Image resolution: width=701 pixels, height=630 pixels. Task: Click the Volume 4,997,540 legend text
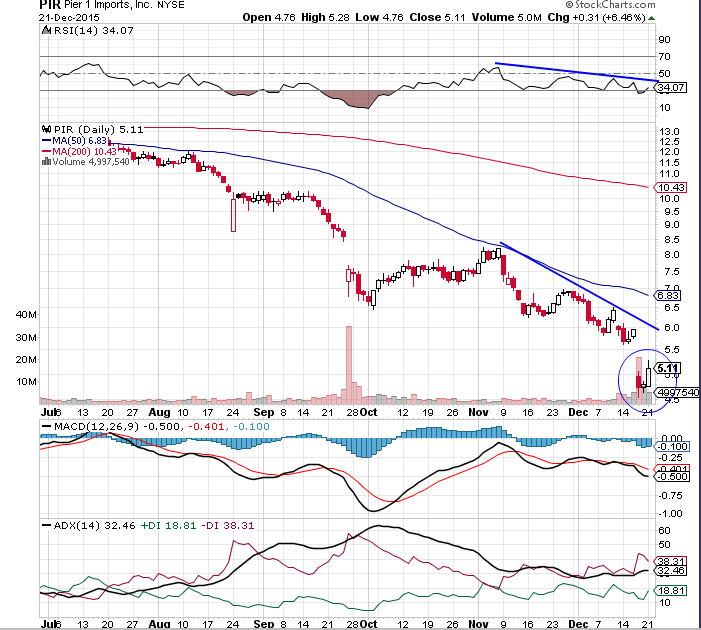point(91,161)
